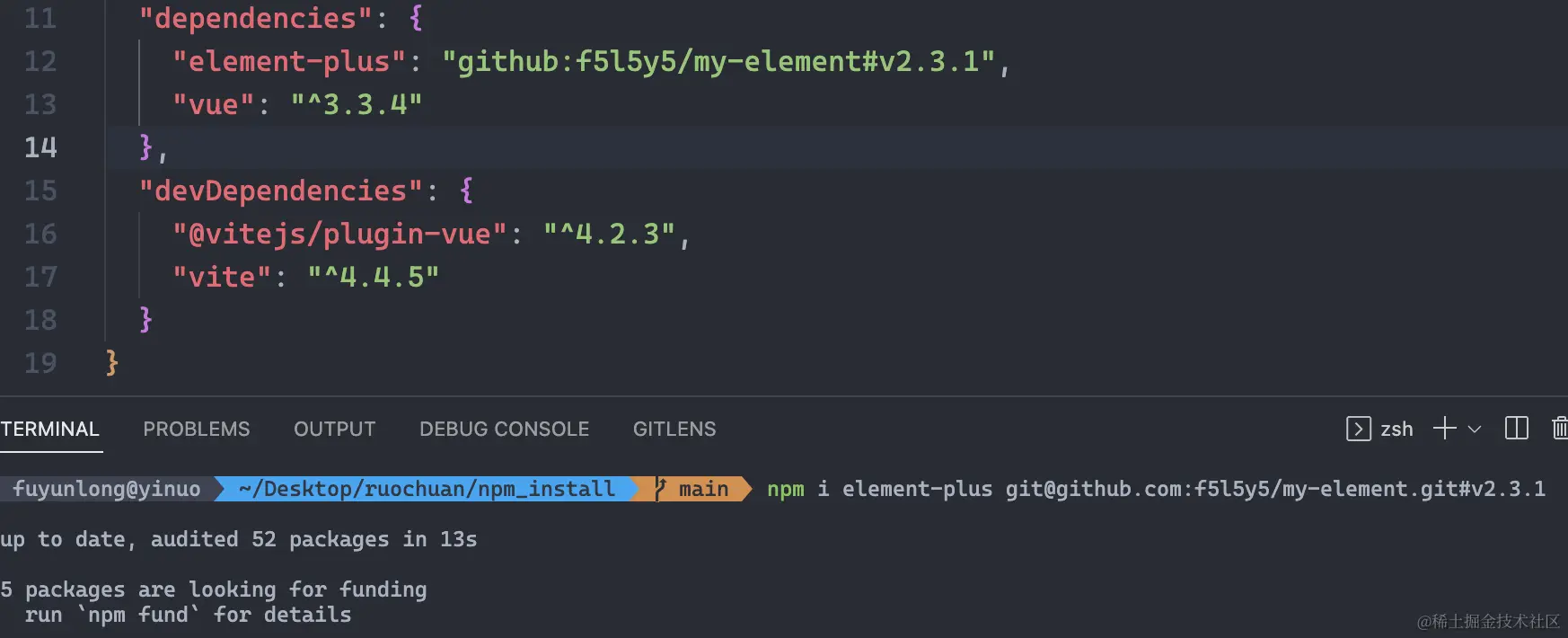
Task: Click line number 14 in the gutter
Action: coord(40,147)
